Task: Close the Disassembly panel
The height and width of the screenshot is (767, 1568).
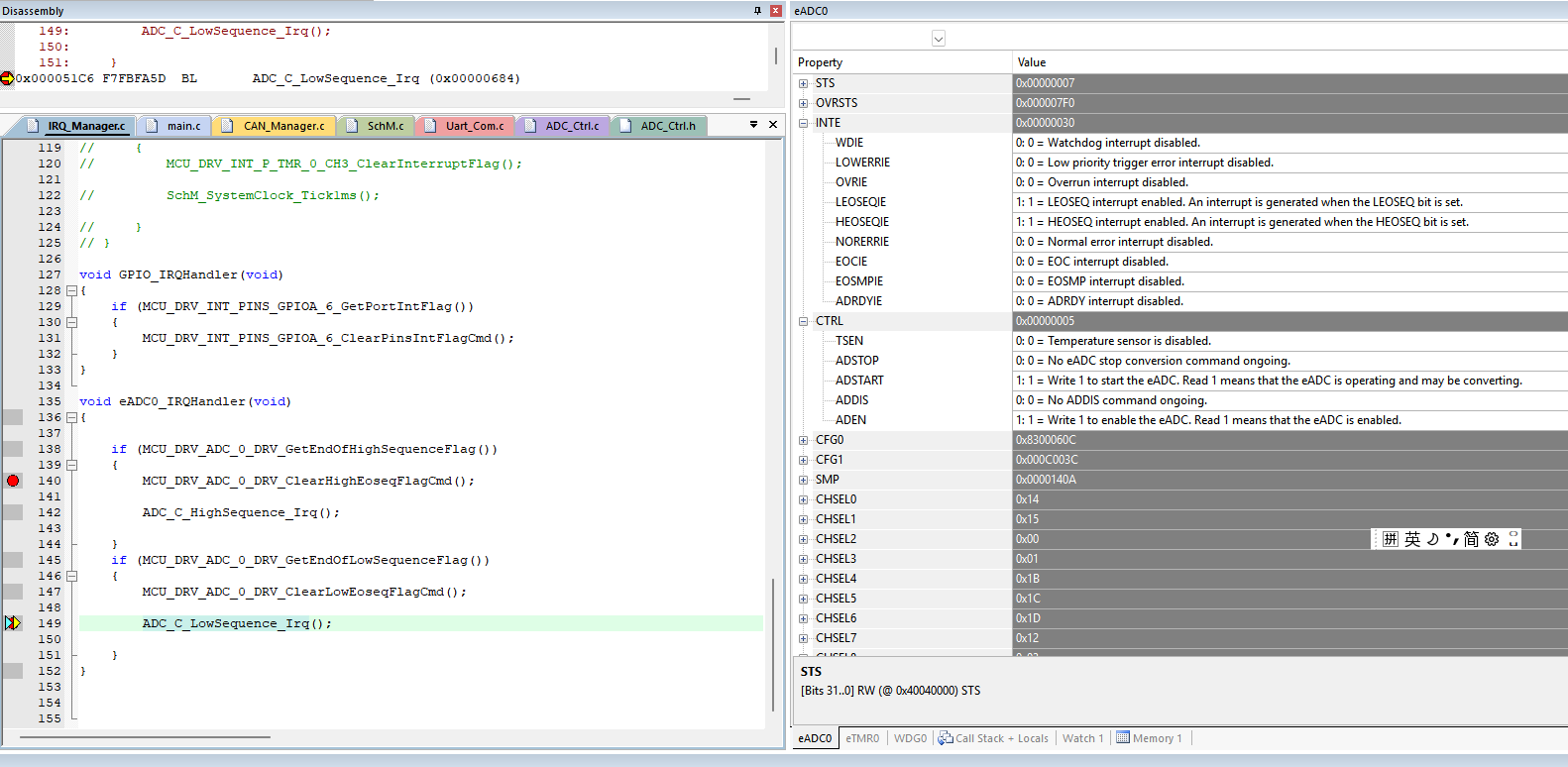Action: point(776,11)
